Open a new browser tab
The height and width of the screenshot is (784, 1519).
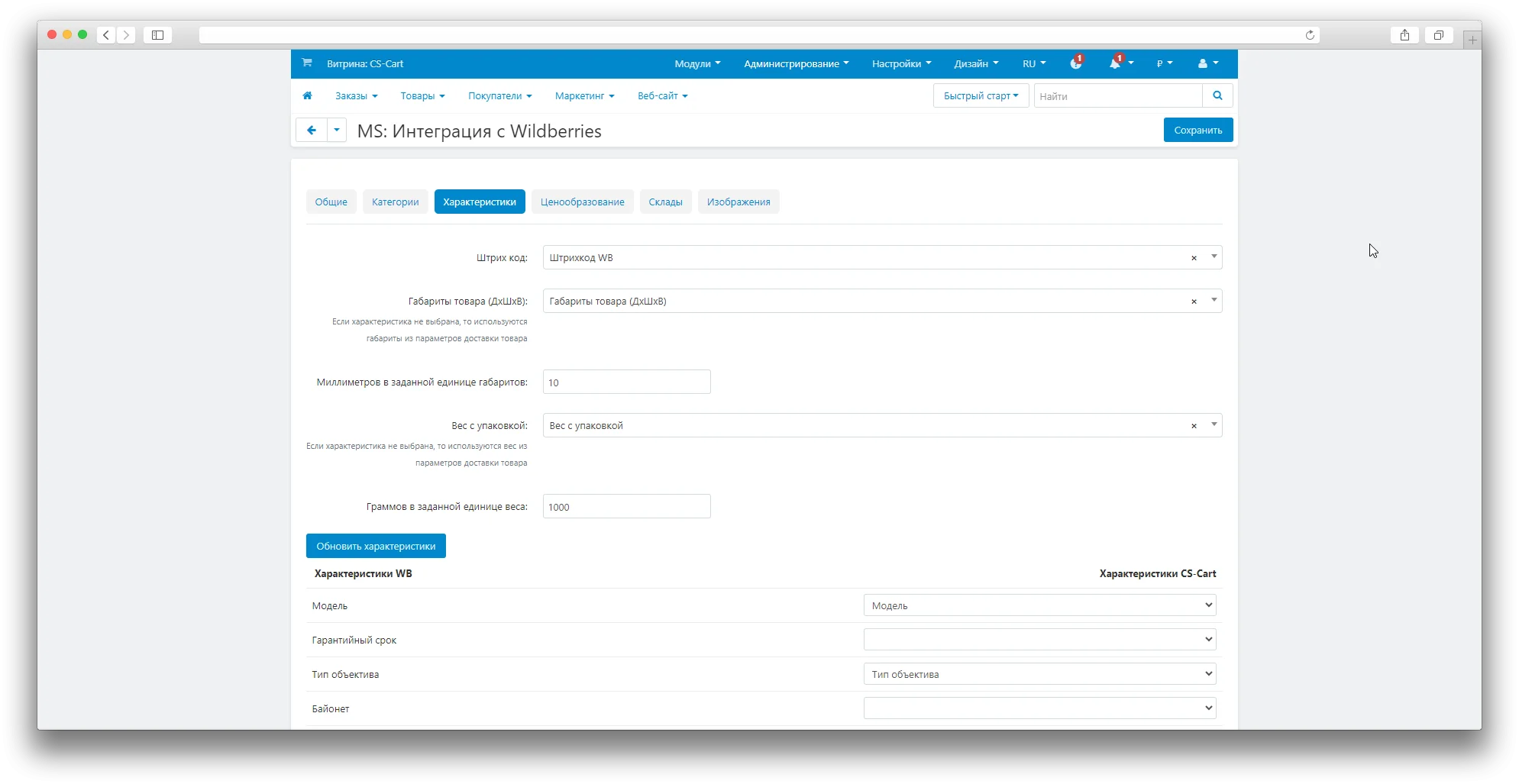click(x=1472, y=40)
